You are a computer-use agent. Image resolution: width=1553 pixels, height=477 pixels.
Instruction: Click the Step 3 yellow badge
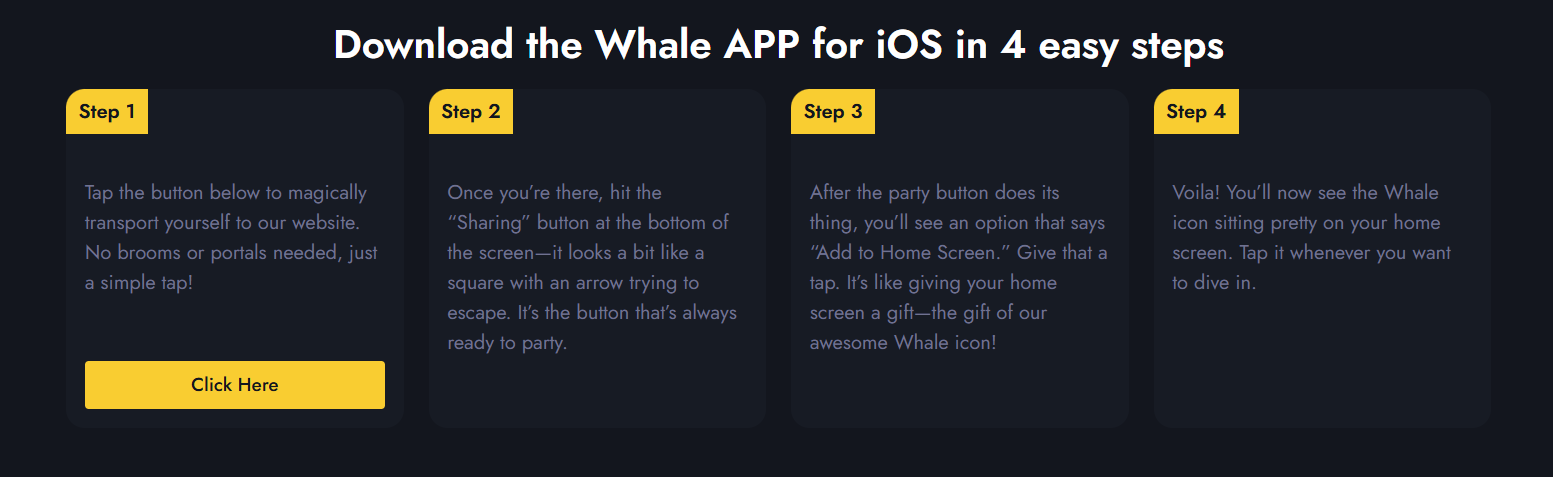(832, 112)
